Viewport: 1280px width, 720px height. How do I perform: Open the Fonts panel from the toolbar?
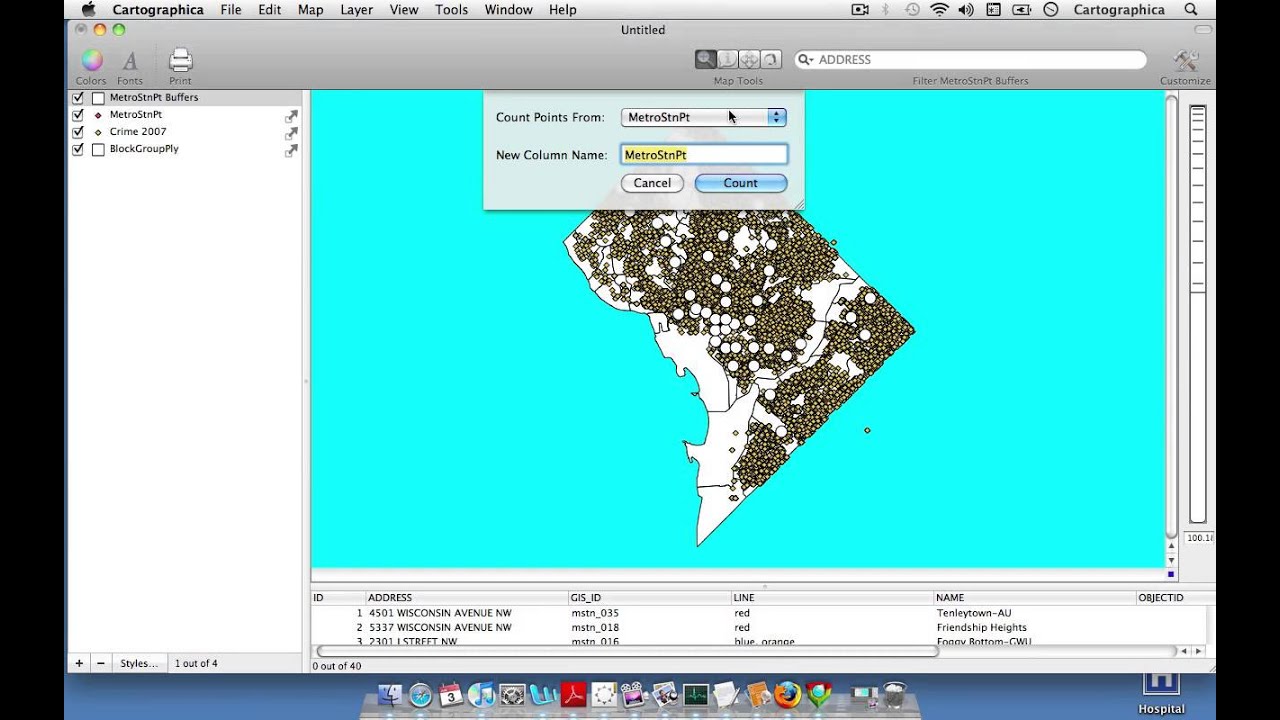[130, 61]
